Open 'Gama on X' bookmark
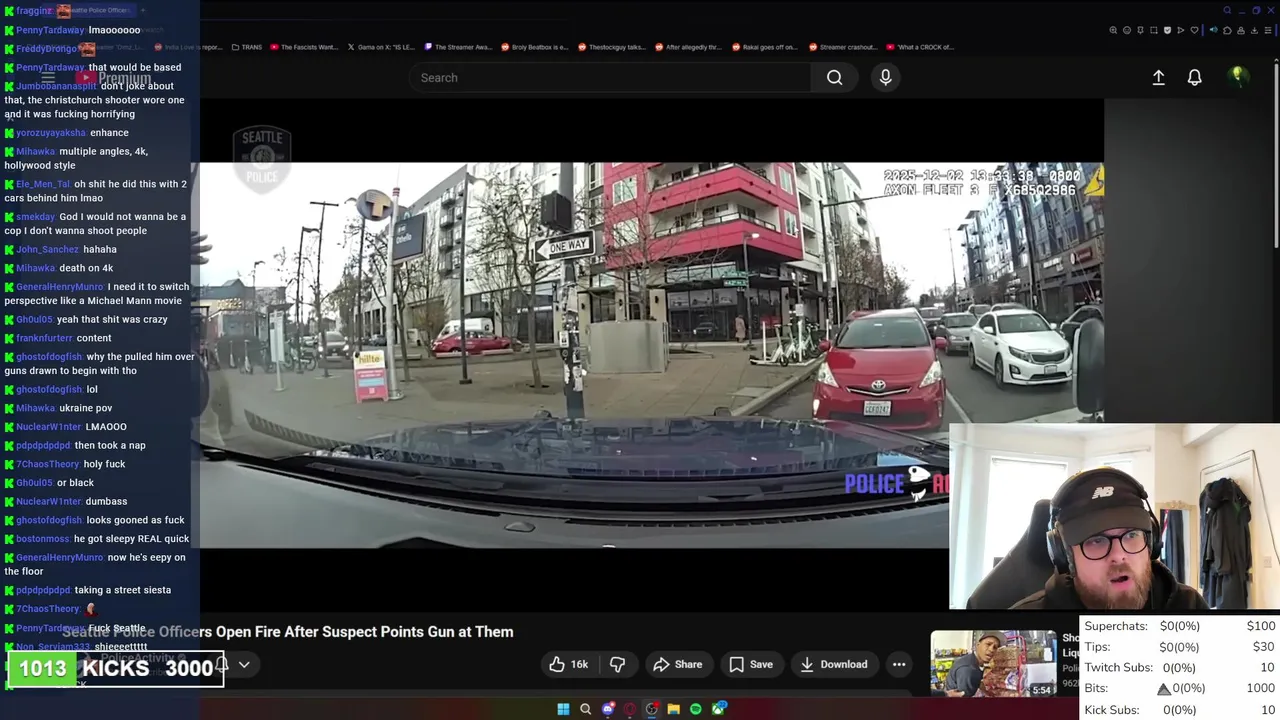Viewport: 1280px width, 720px height. [380, 47]
